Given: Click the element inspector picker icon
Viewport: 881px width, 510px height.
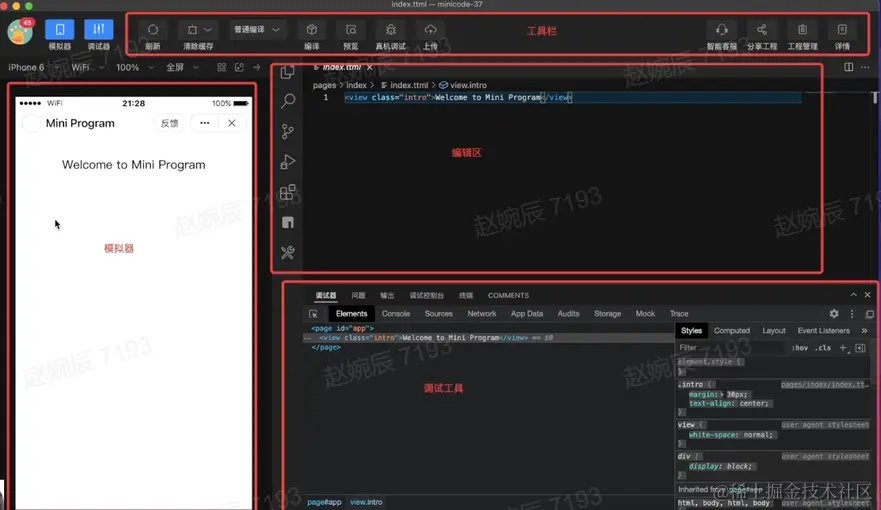Looking at the screenshot, I should click(x=314, y=314).
